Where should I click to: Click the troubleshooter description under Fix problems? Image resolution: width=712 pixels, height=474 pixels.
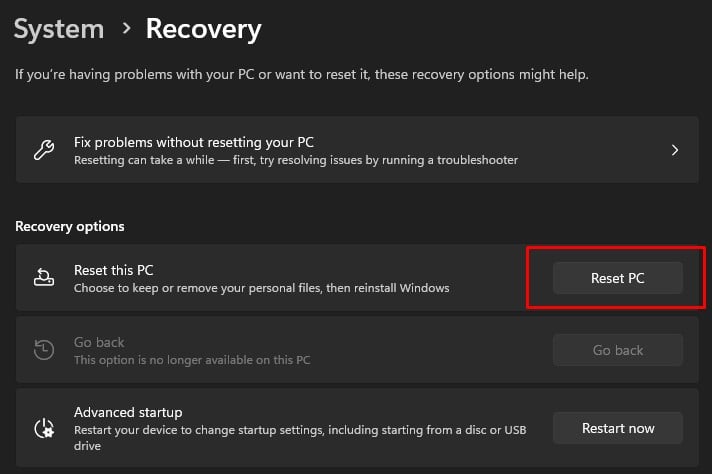point(296,160)
